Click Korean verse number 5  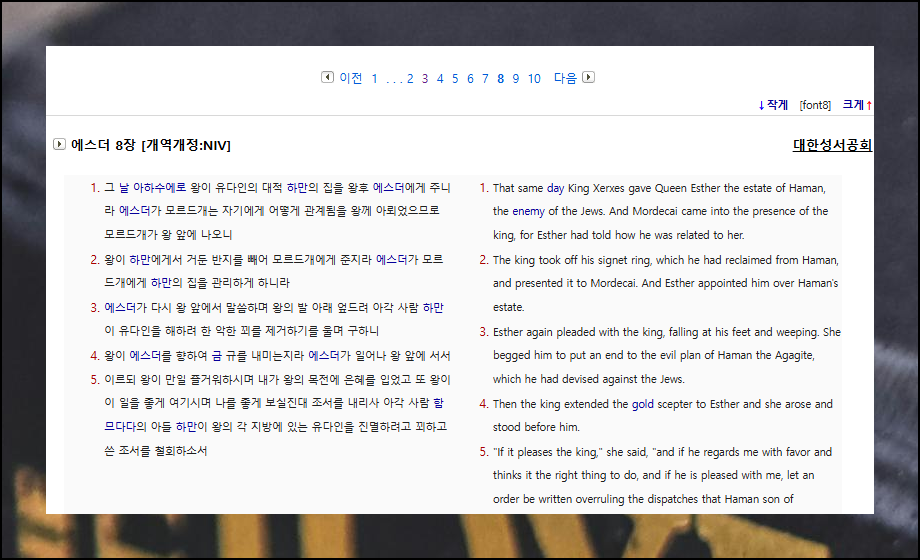coord(95,380)
